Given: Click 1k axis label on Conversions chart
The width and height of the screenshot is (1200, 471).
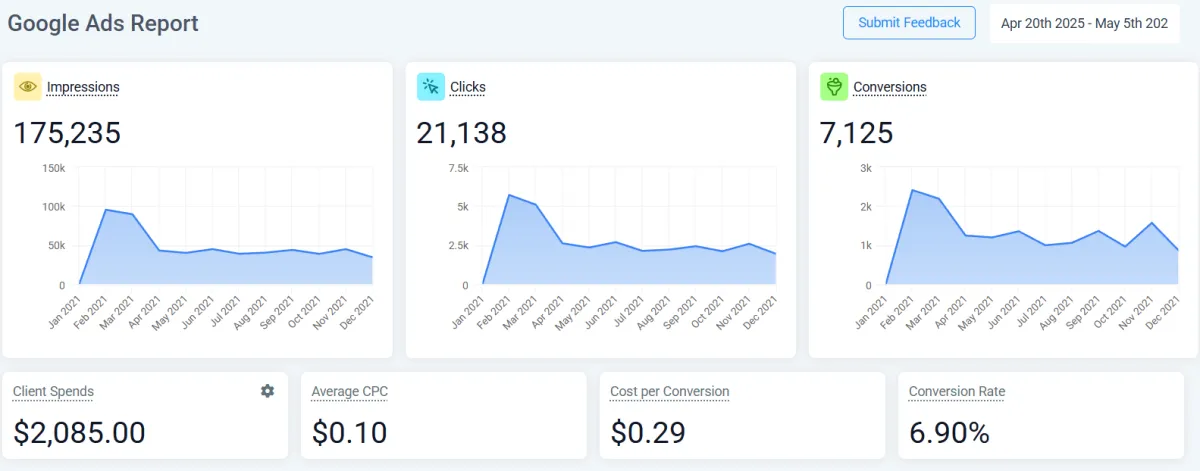Looking at the screenshot, I should (866, 246).
